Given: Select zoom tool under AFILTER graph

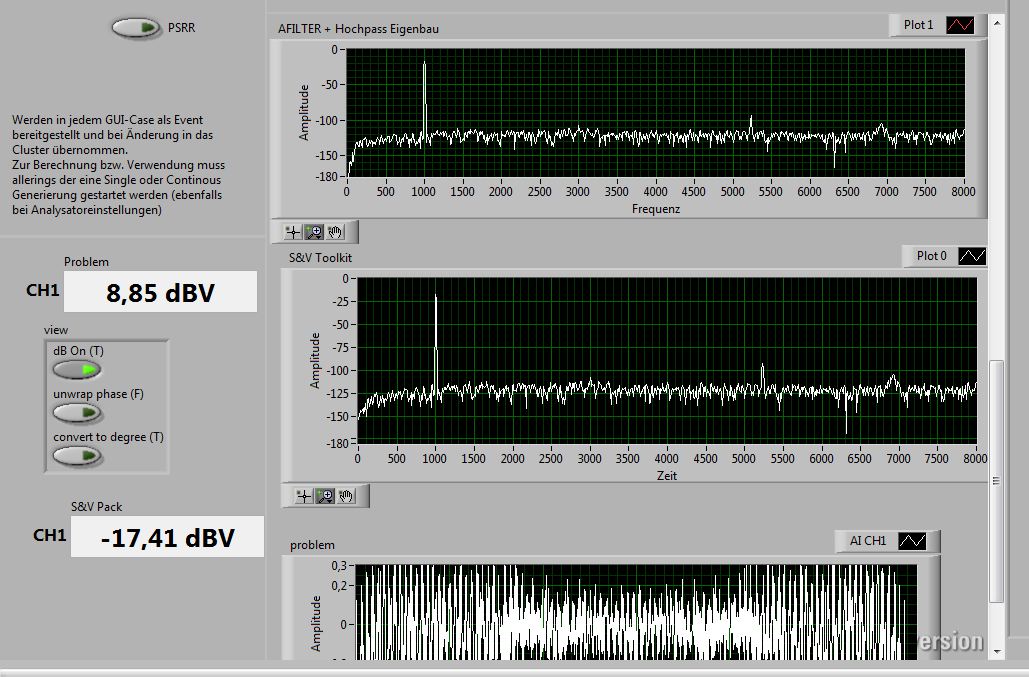Looking at the screenshot, I should pyautogui.click(x=314, y=232).
